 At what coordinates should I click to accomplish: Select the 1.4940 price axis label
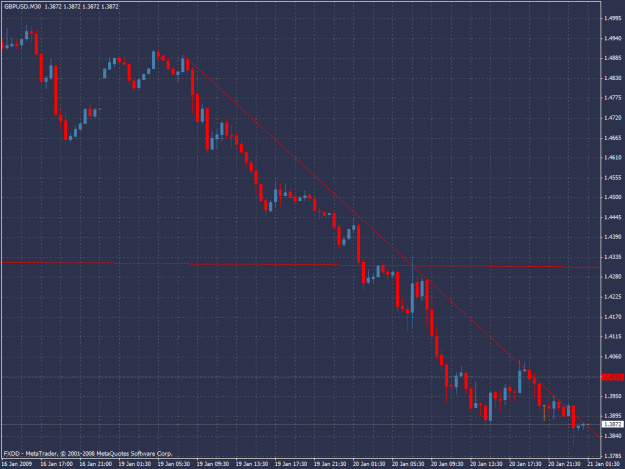pos(613,38)
